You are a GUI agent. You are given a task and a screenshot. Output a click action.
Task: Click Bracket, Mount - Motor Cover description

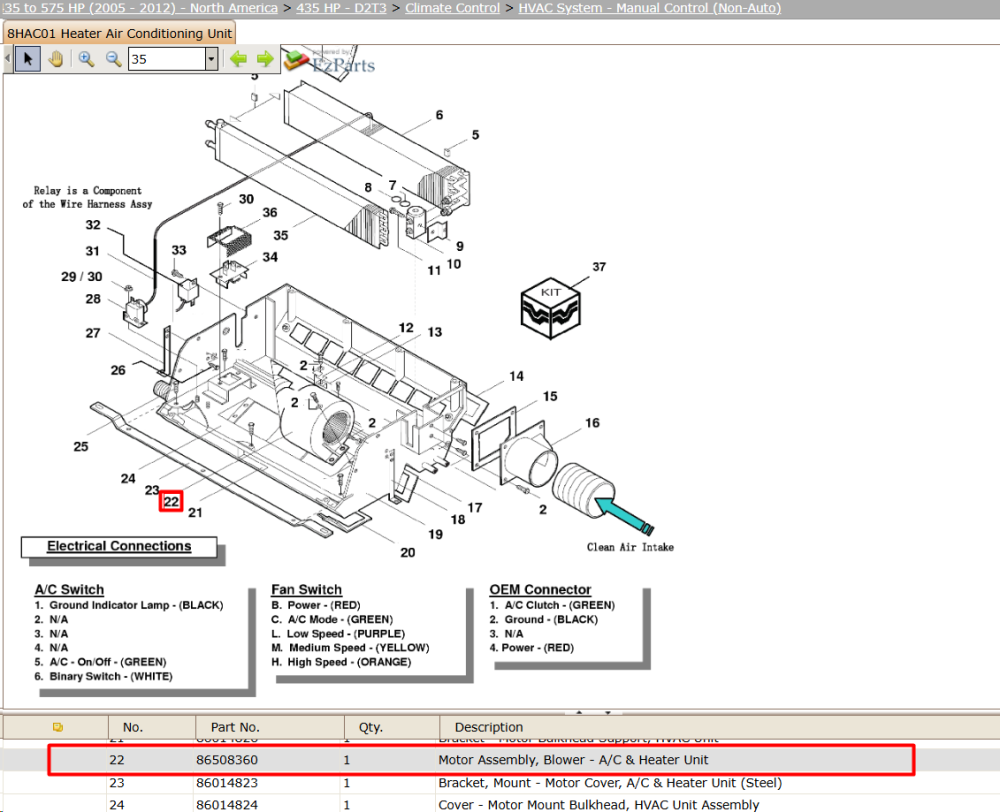[610, 783]
